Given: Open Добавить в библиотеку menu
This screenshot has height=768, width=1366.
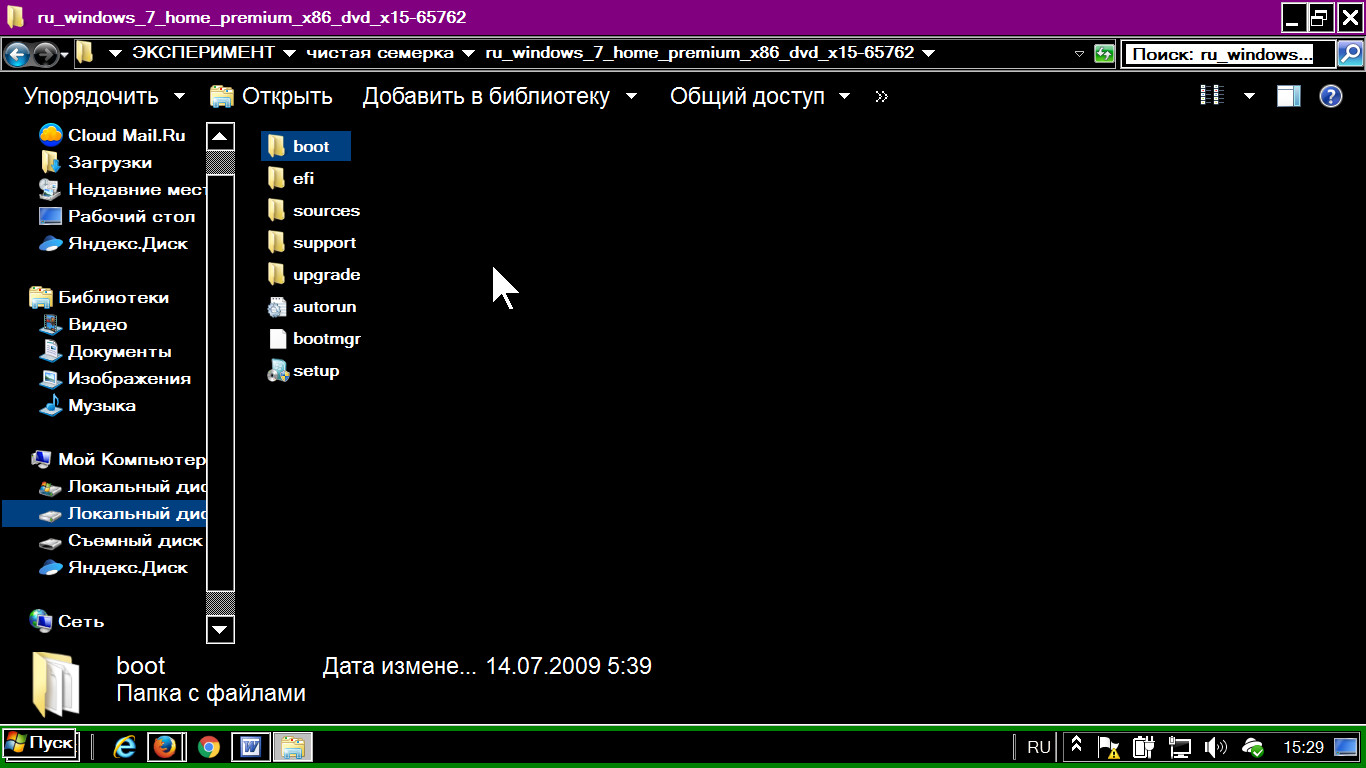Looking at the screenshot, I should pos(500,96).
